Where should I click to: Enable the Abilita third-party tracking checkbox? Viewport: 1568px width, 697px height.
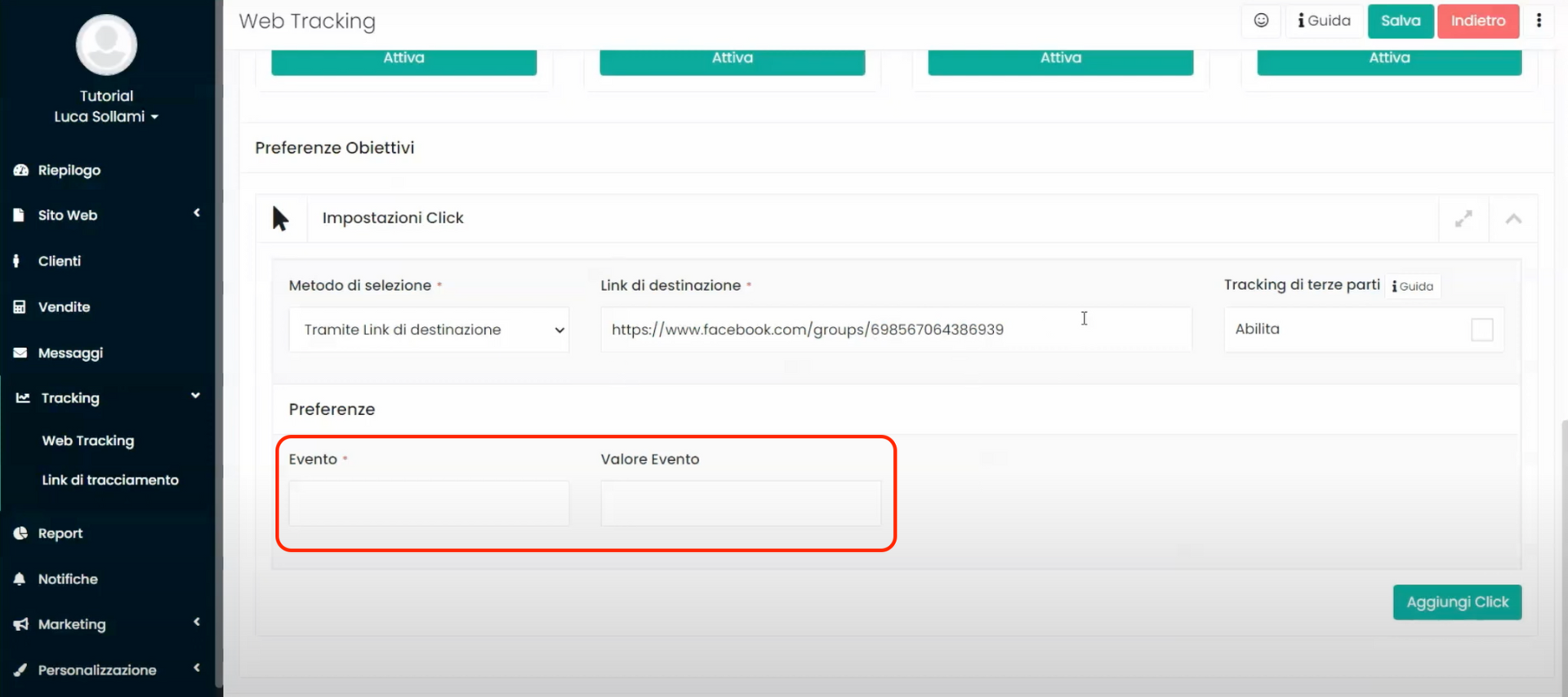pyautogui.click(x=1481, y=329)
